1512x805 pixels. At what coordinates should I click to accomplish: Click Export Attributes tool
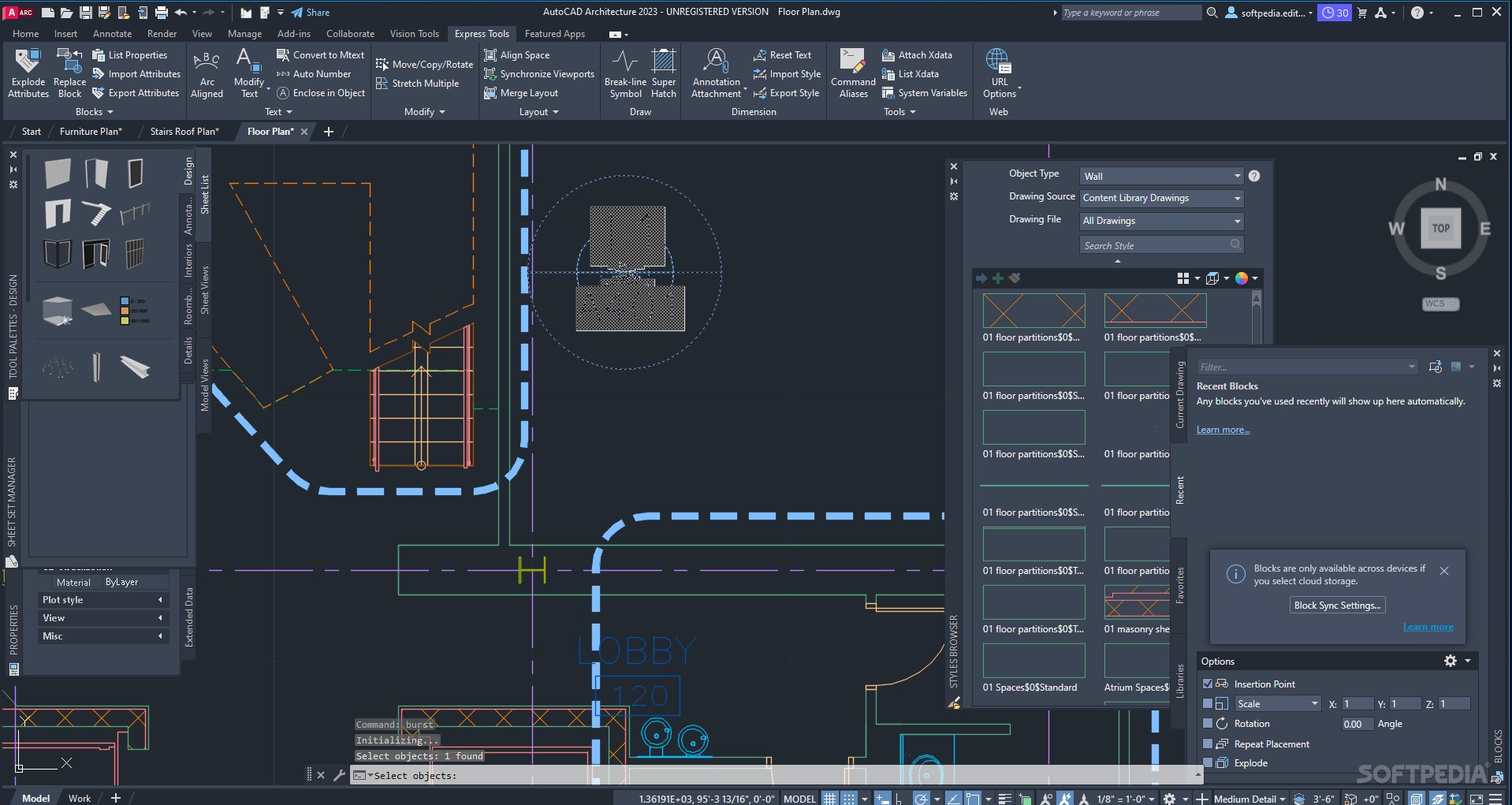(136, 93)
